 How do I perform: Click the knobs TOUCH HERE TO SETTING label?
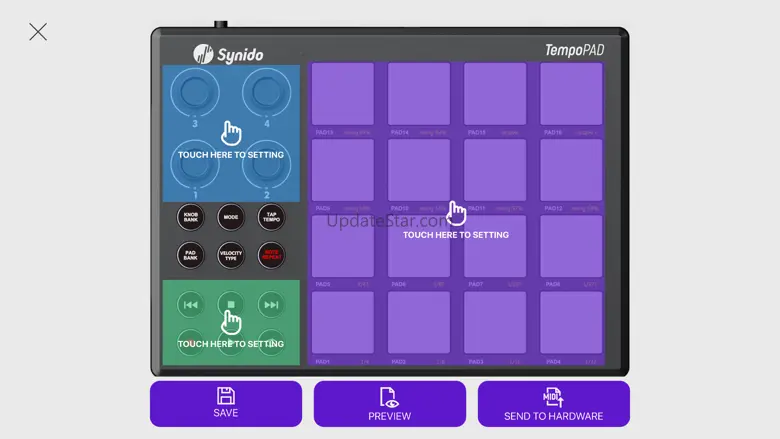(x=231, y=155)
